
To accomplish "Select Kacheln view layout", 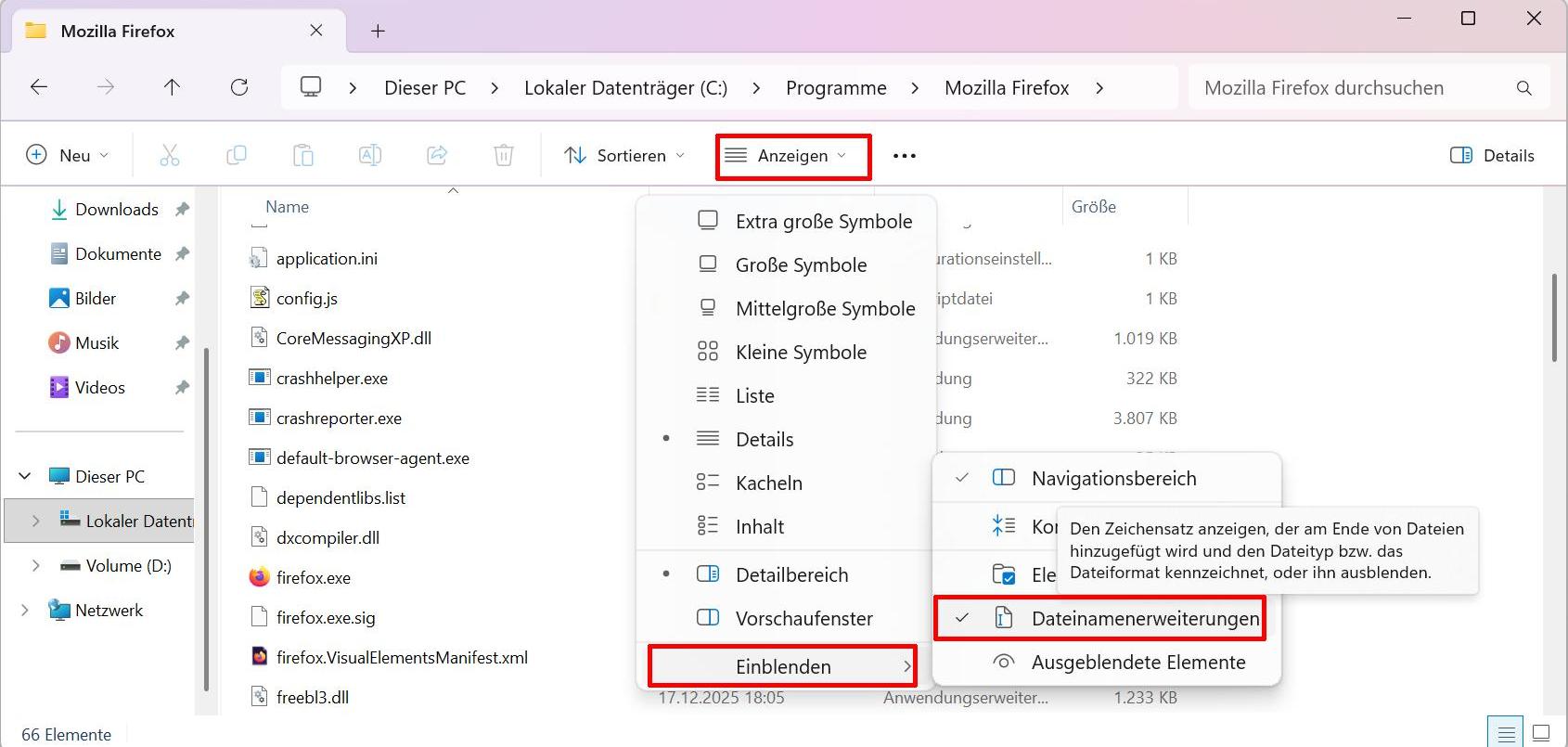I will pos(786,483).
